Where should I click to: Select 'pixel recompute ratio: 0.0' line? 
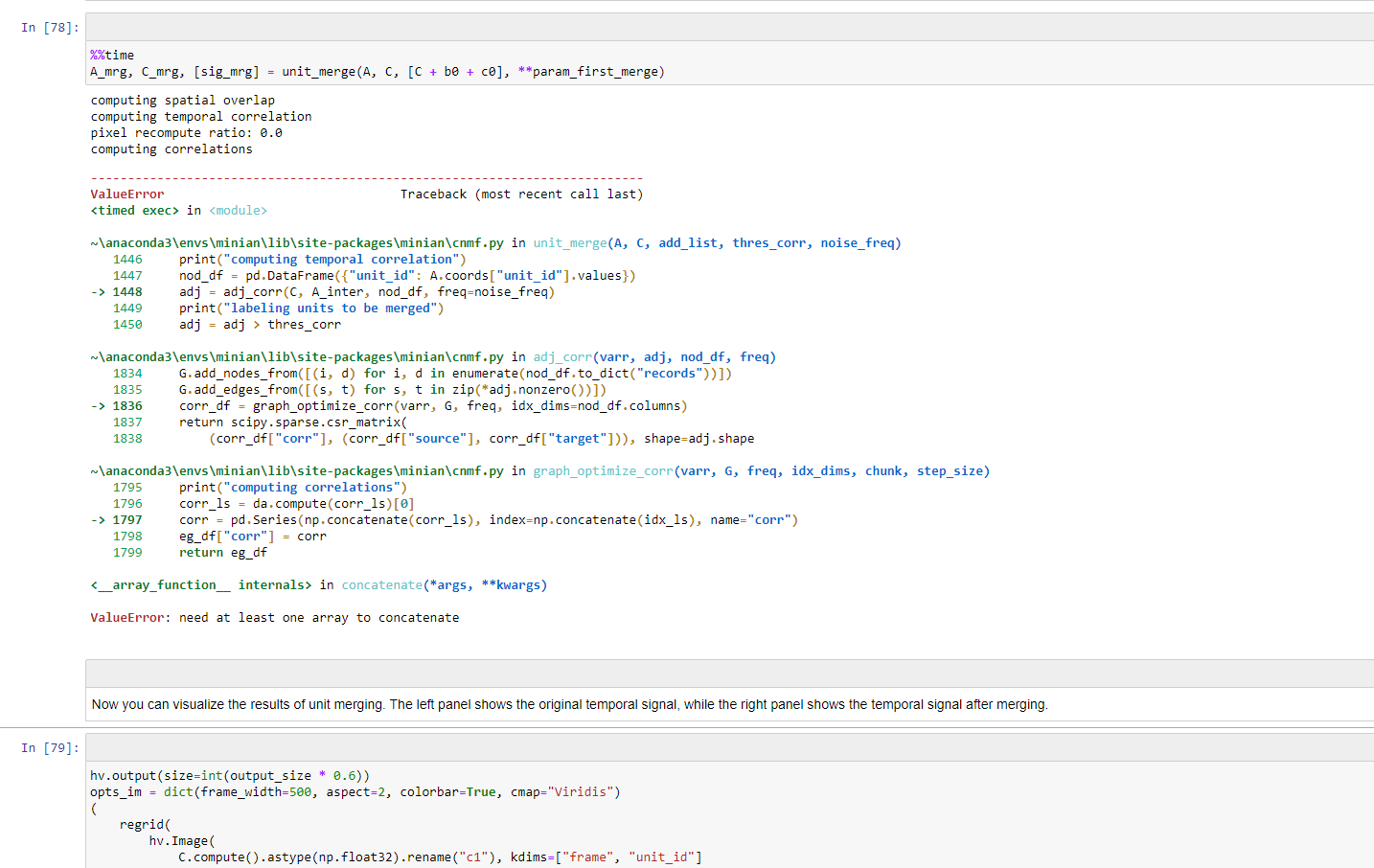pyautogui.click(x=187, y=133)
